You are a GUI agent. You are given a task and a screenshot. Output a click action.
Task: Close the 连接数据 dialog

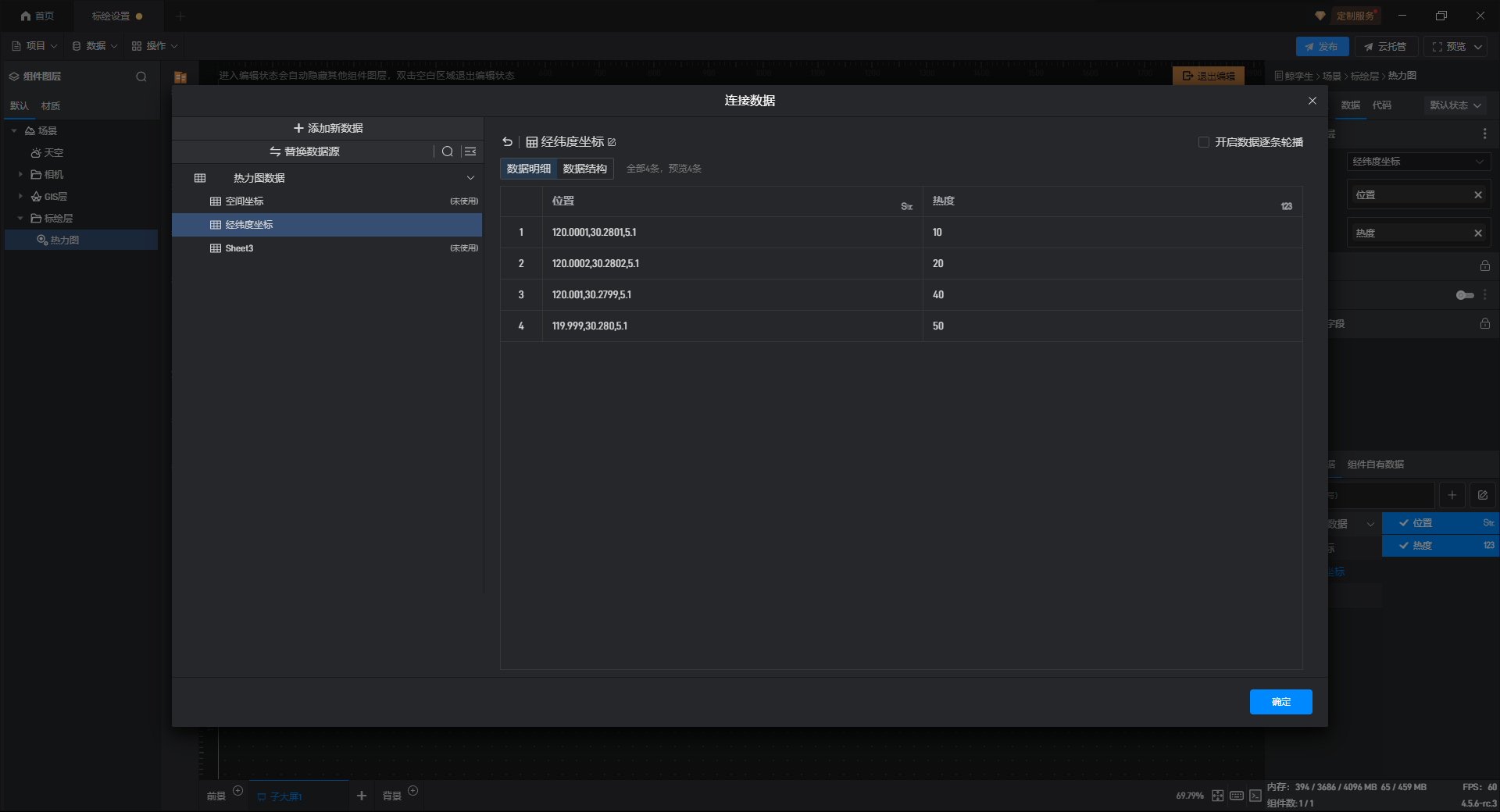(1312, 101)
